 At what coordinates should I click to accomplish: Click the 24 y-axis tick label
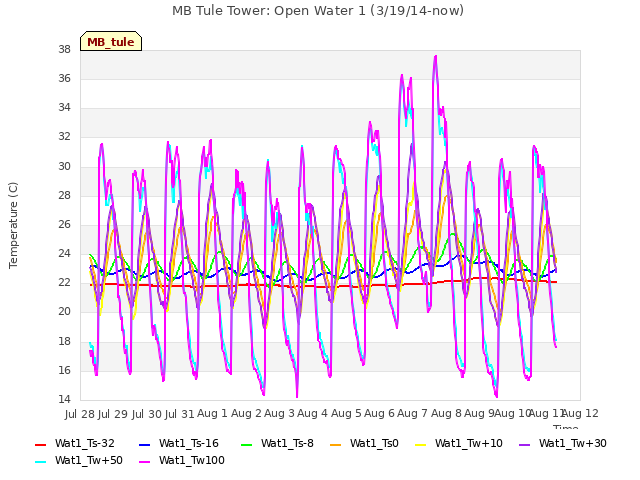[64, 253]
